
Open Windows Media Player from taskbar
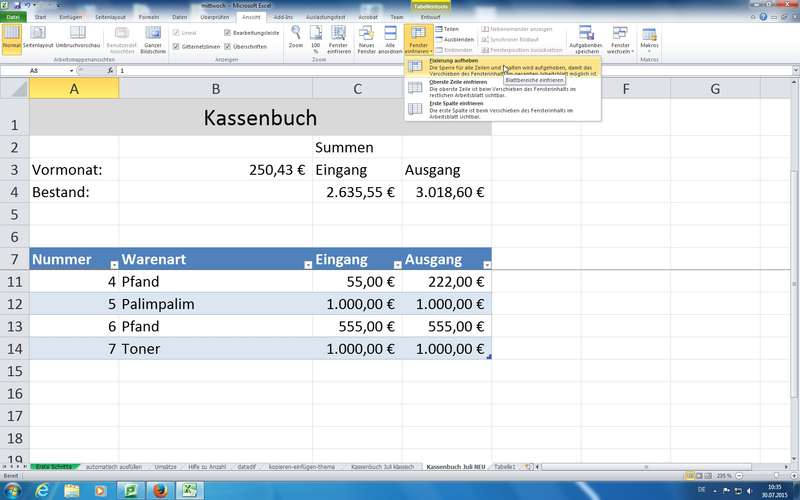point(101,491)
